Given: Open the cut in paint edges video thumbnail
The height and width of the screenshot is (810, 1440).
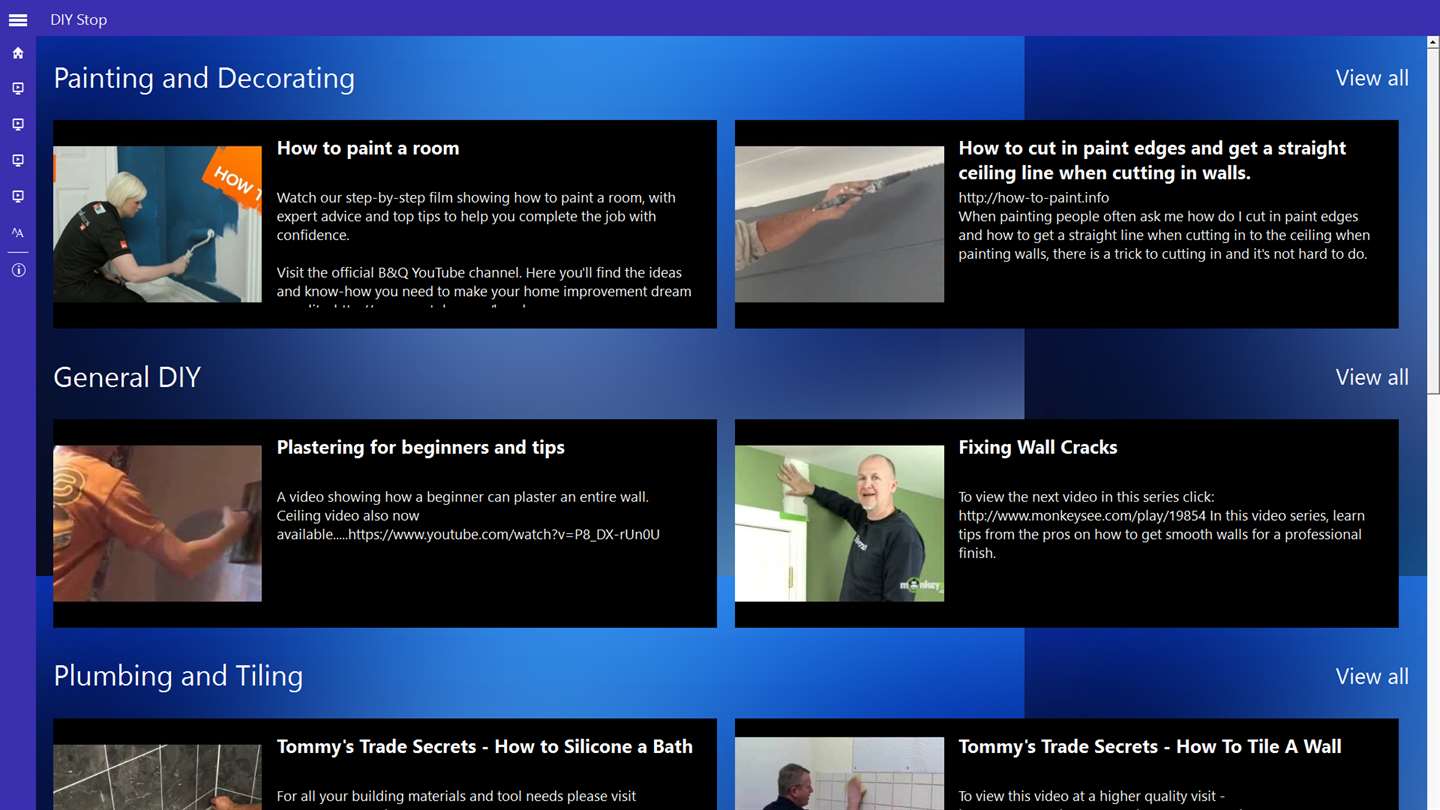Looking at the screenshot, I should (839, 224).
